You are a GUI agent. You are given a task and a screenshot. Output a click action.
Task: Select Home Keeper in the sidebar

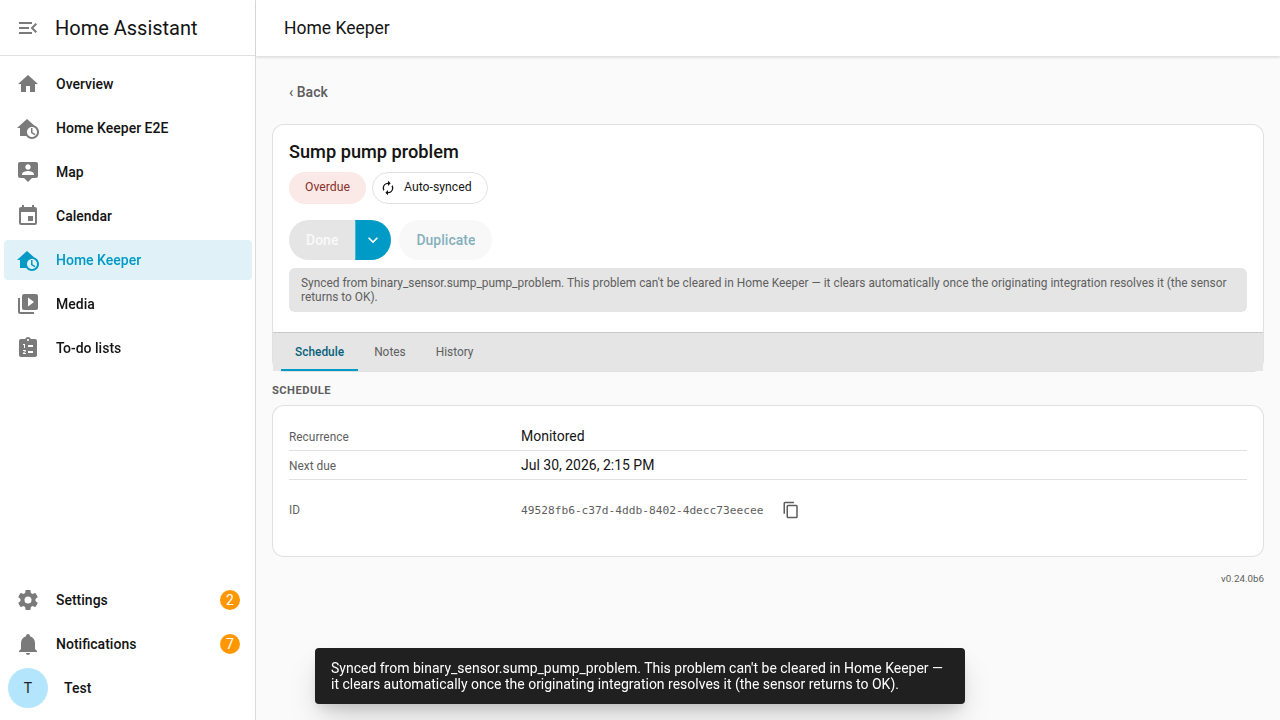click(x=128, y=260)
